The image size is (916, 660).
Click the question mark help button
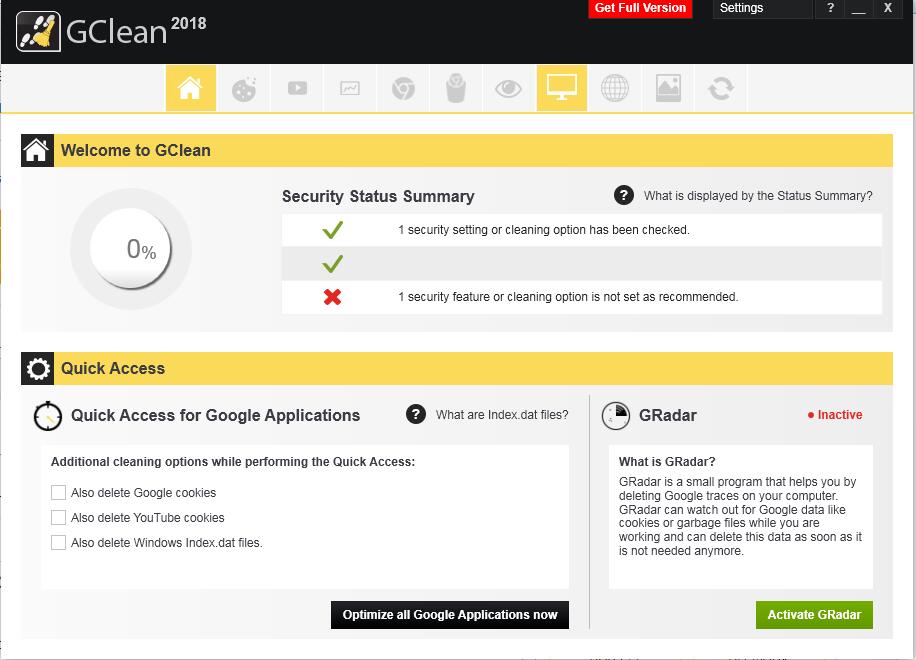coord(829,9)
